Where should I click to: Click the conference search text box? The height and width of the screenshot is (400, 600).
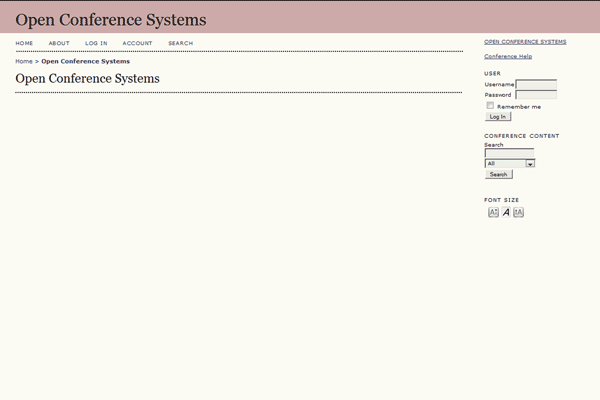pos(509,153)
